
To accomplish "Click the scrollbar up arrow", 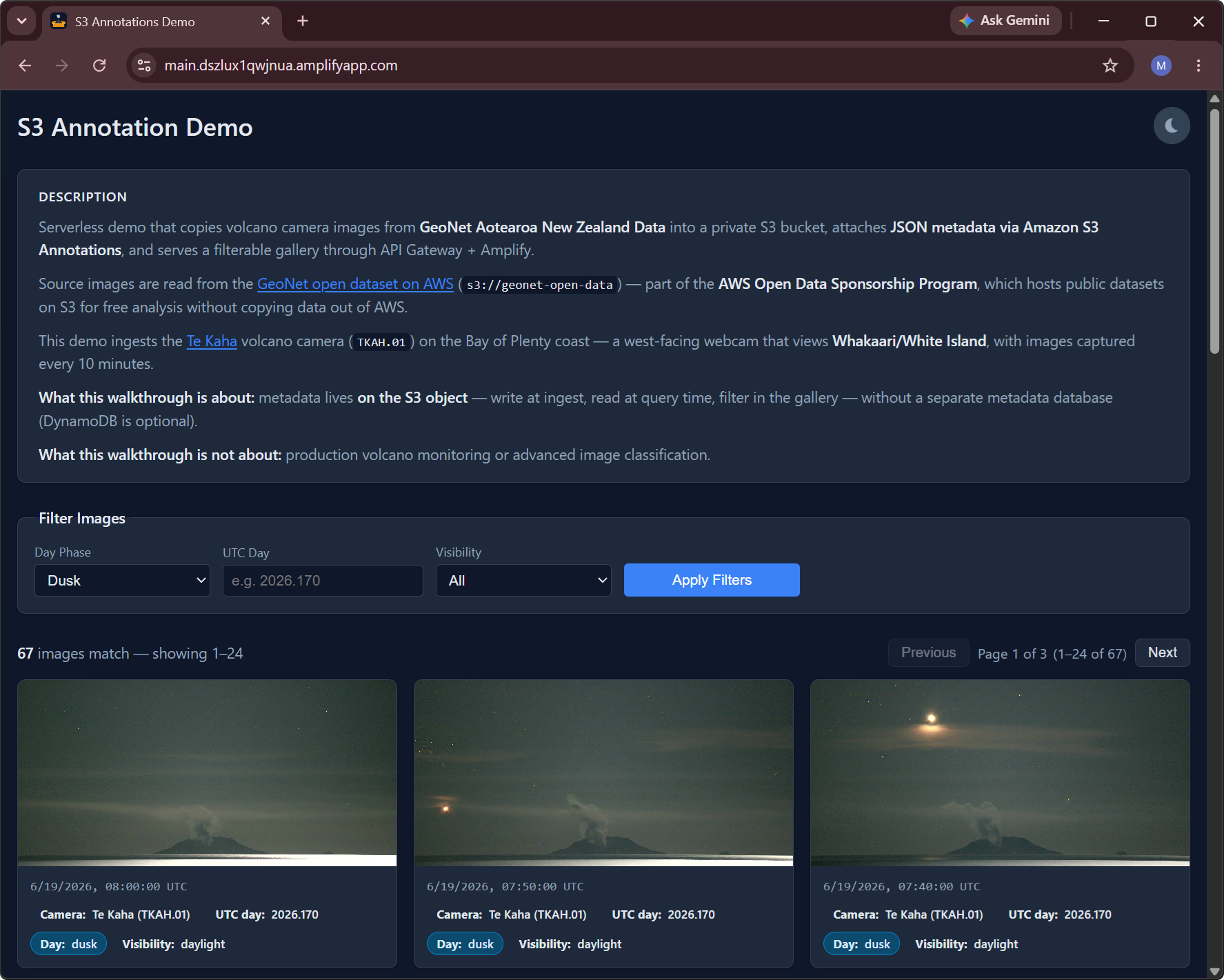I will coord(1215,99).
